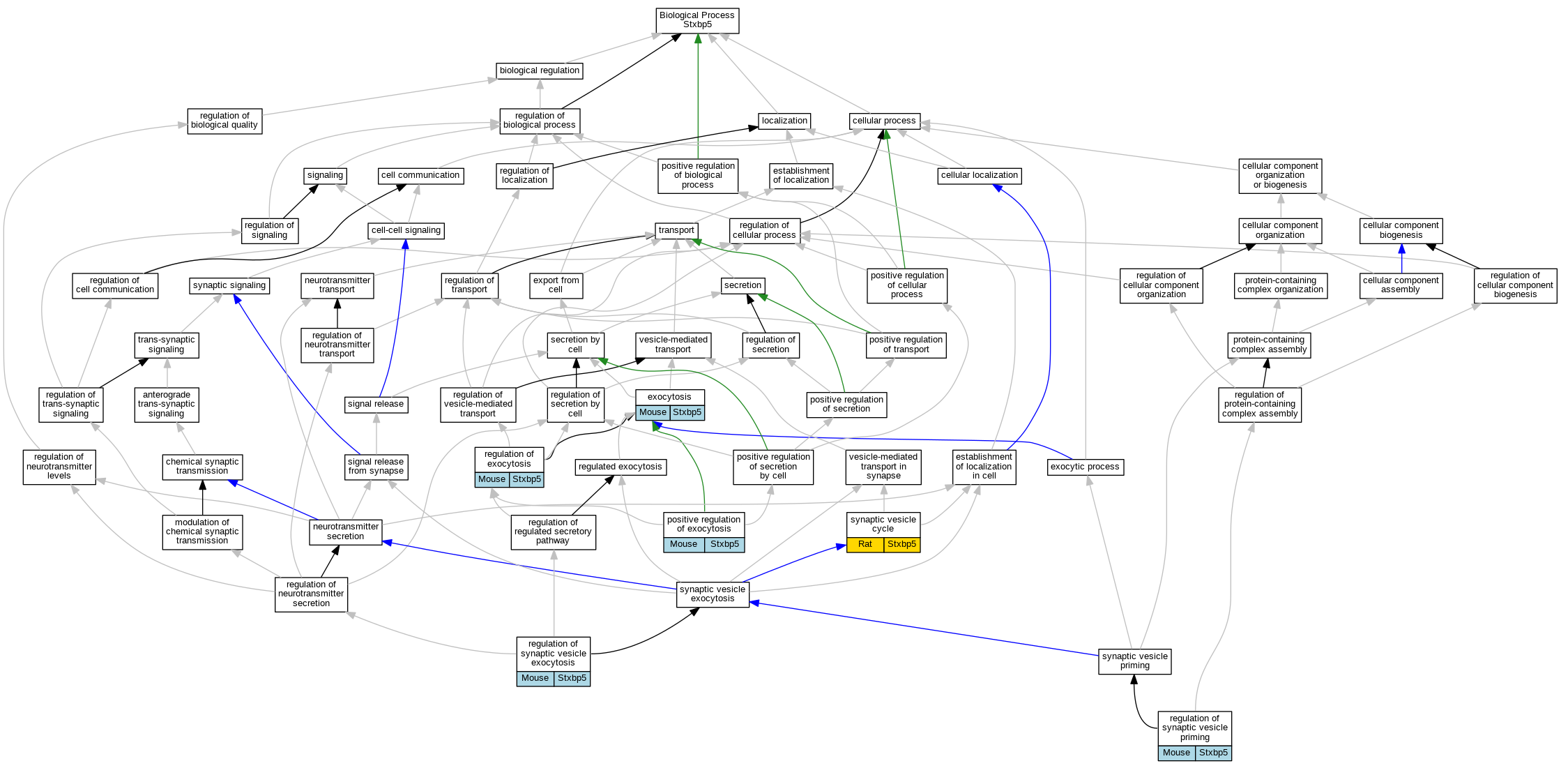Open the synaptic vesicle exocytosis node
Viewport: 1568px width, 768px height.
713,594
